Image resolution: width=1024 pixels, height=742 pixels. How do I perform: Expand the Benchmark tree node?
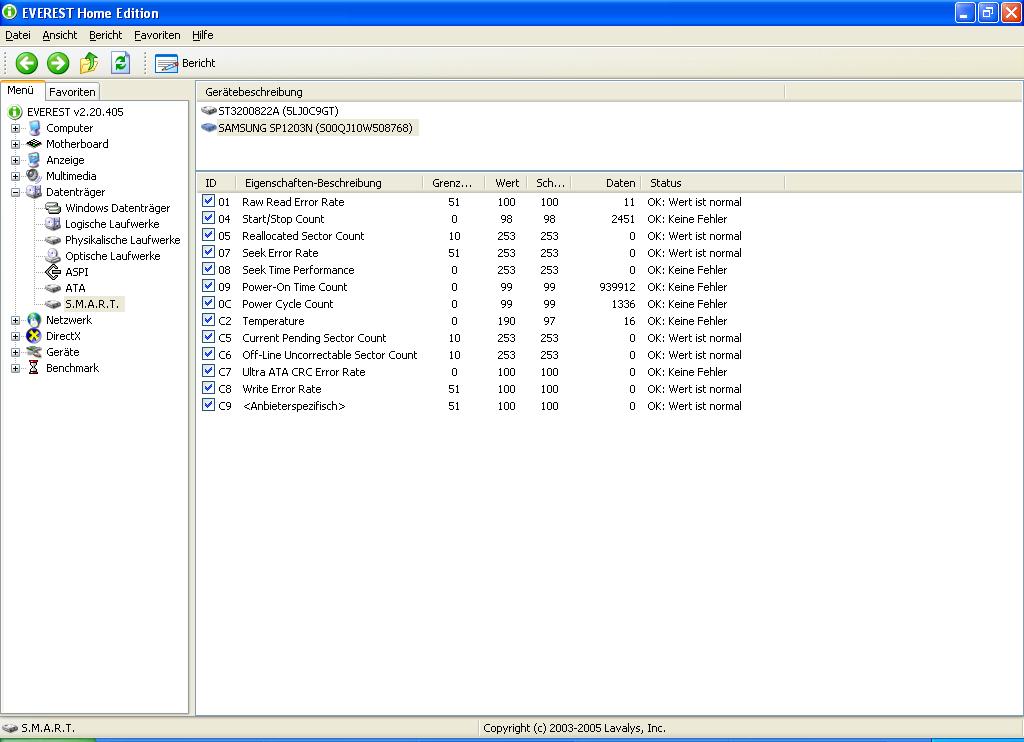pos(15,368)
